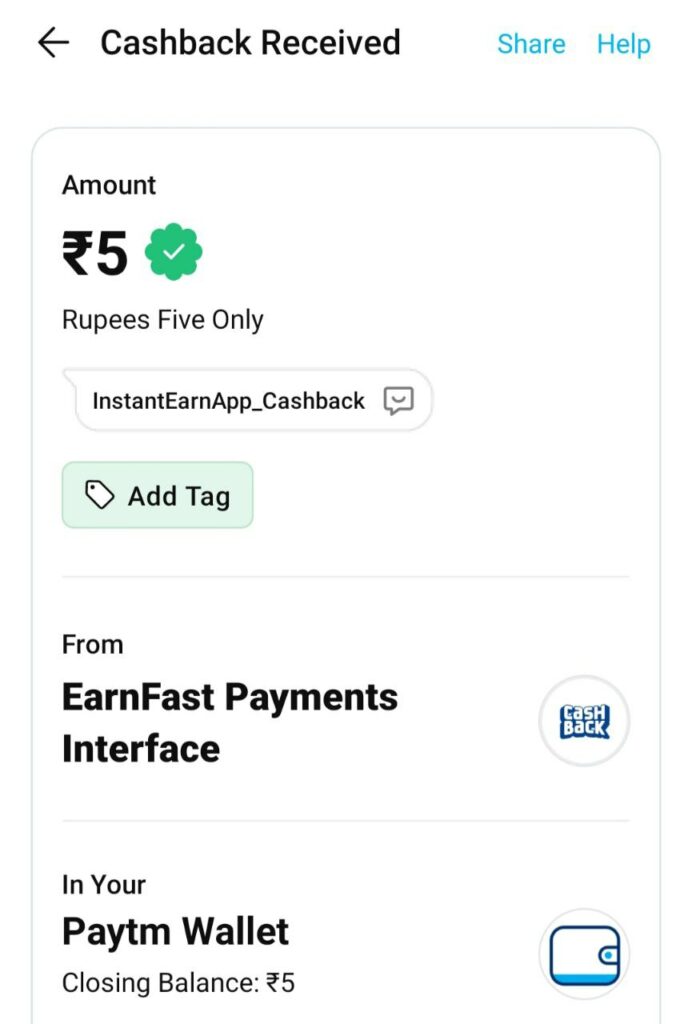Click the Cashback Received title

pos(250,43)
